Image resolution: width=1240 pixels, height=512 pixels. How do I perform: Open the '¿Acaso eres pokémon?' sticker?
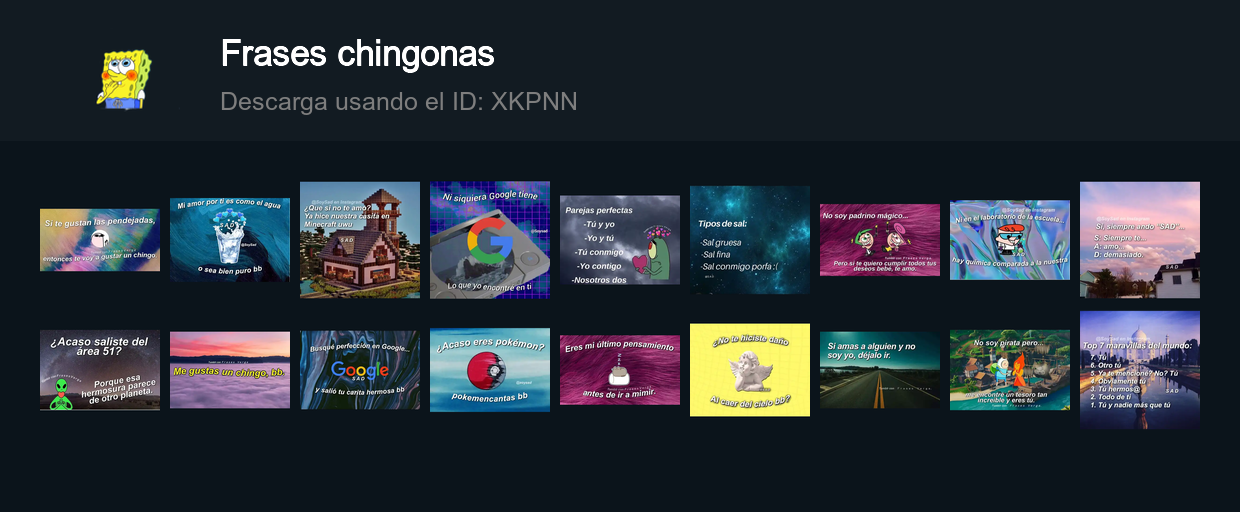tap(490, 370)
